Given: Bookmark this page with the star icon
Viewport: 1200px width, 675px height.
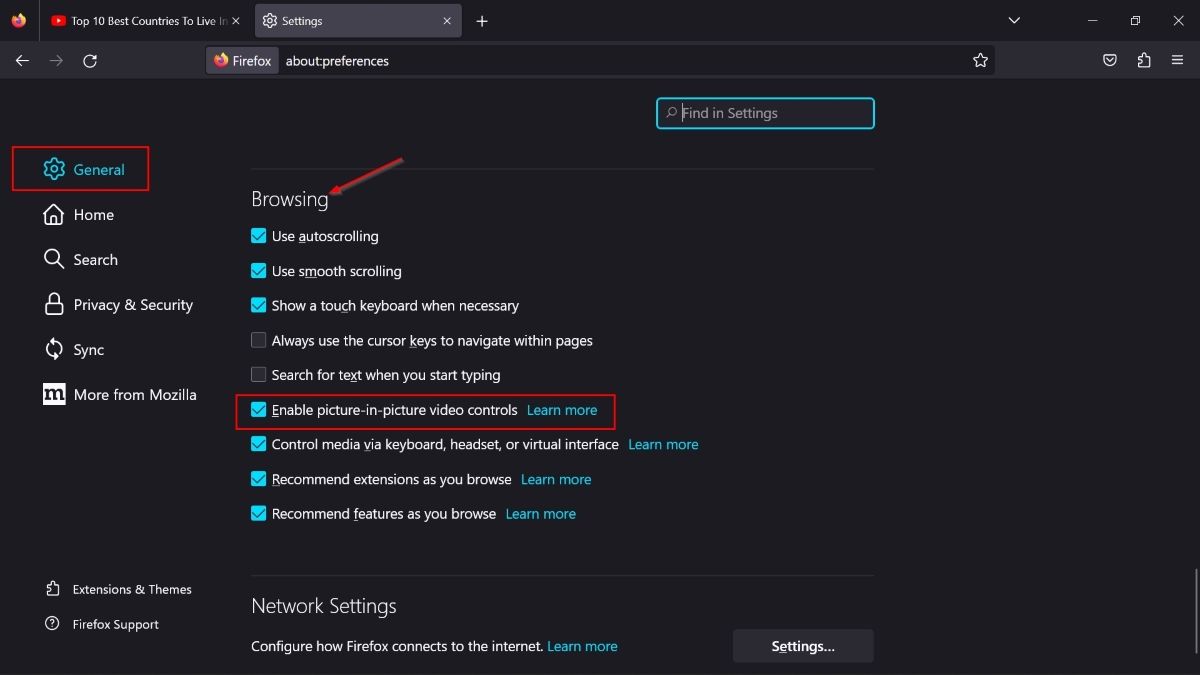Looking at the screenshot, I should (x=980, y=60).
